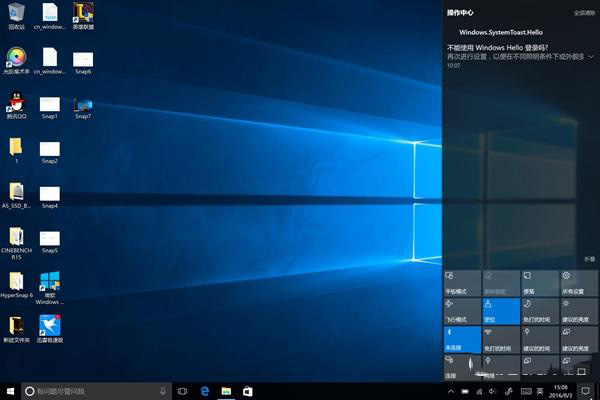The width and height of the screenshot is (600, 400).
Task: Open the 英雄联盟 League of Legends shortcut
Action: coord(83,15)
